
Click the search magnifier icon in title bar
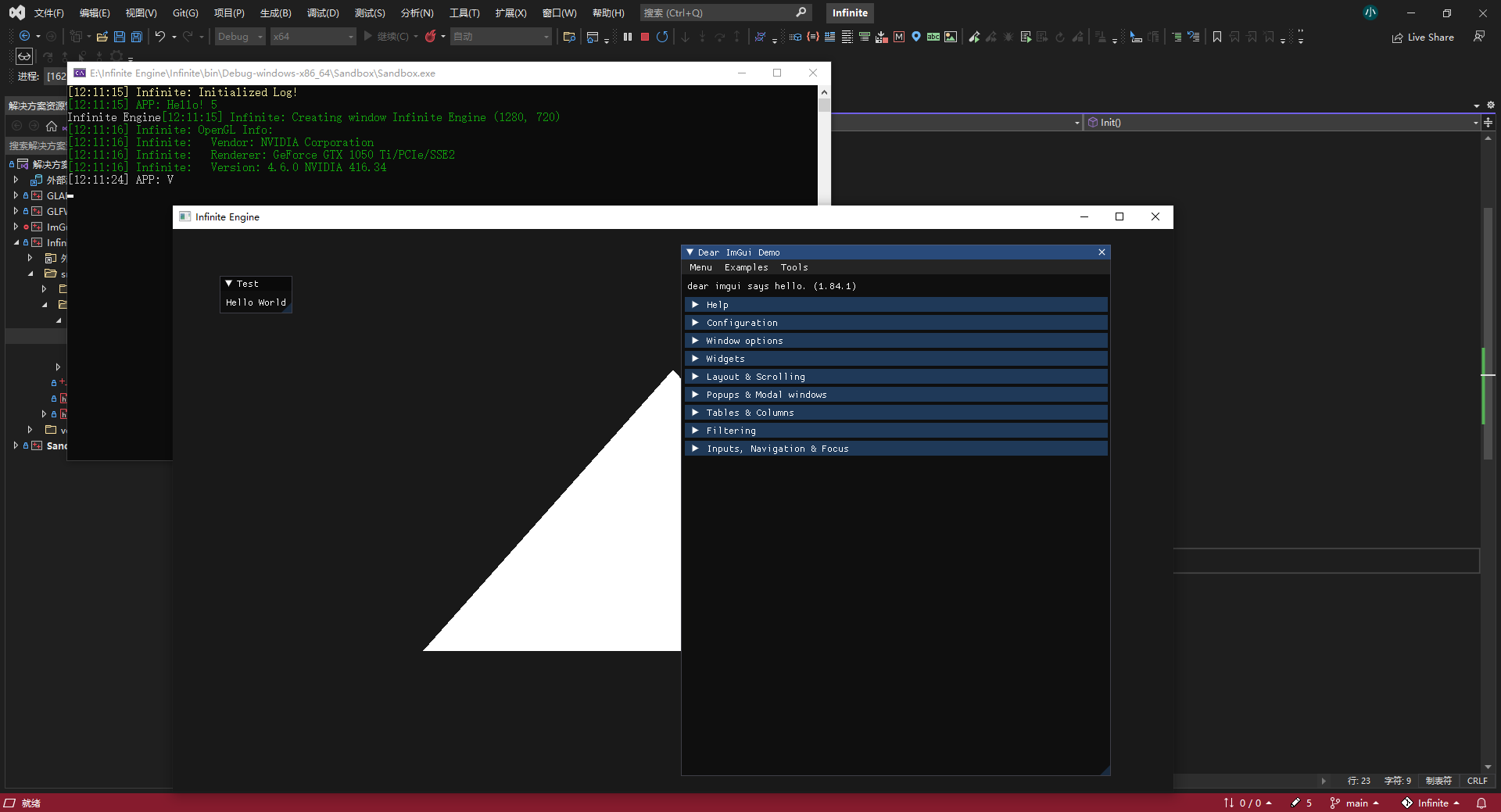click(801, 13)
